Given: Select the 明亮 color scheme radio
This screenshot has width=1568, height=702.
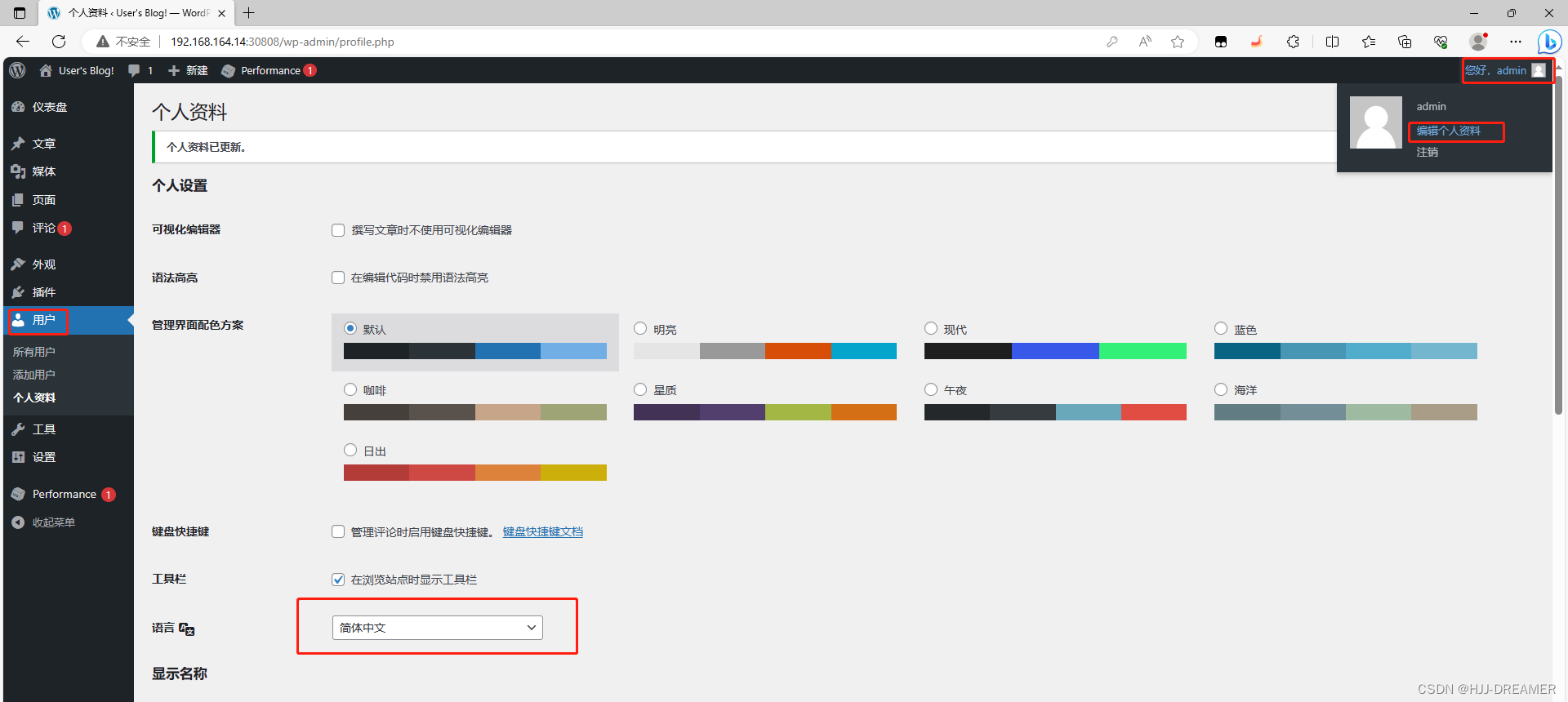Looking at the screenshot, I should pos(640,328).
